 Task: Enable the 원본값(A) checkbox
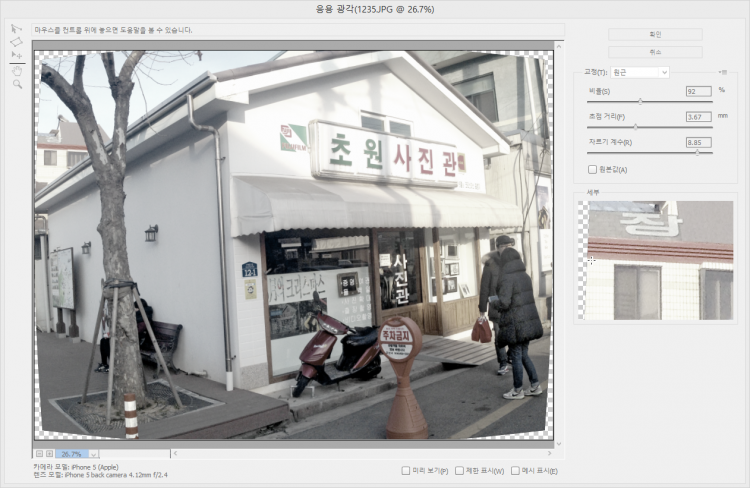point(593,169)
